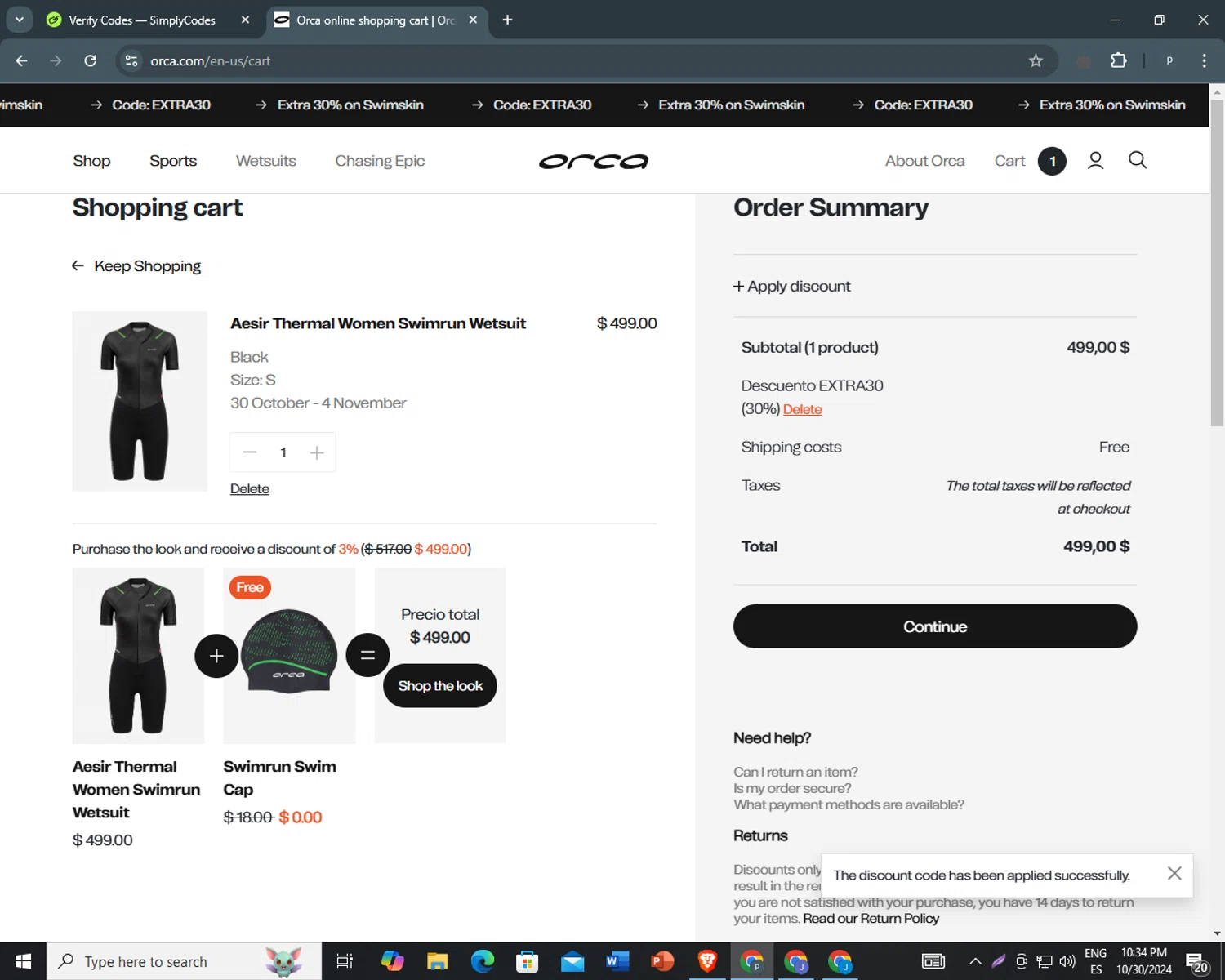
Task: Go back in browser history
Action: click(22, 60)
